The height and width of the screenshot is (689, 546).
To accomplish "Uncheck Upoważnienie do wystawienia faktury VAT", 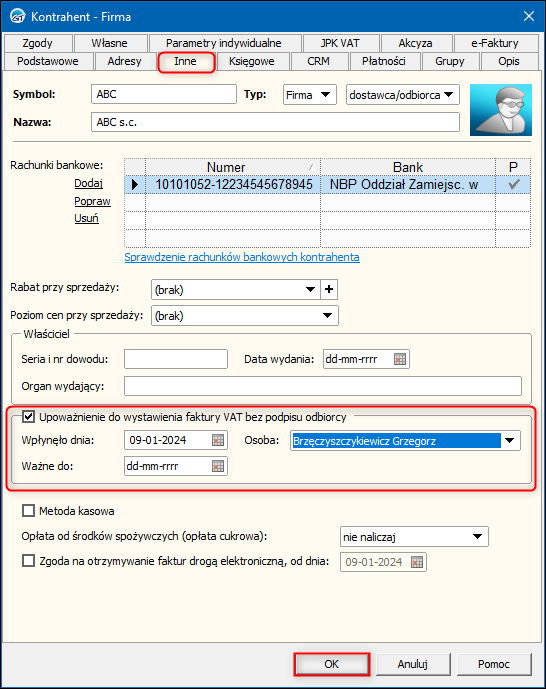I will [x=29, y=417].
